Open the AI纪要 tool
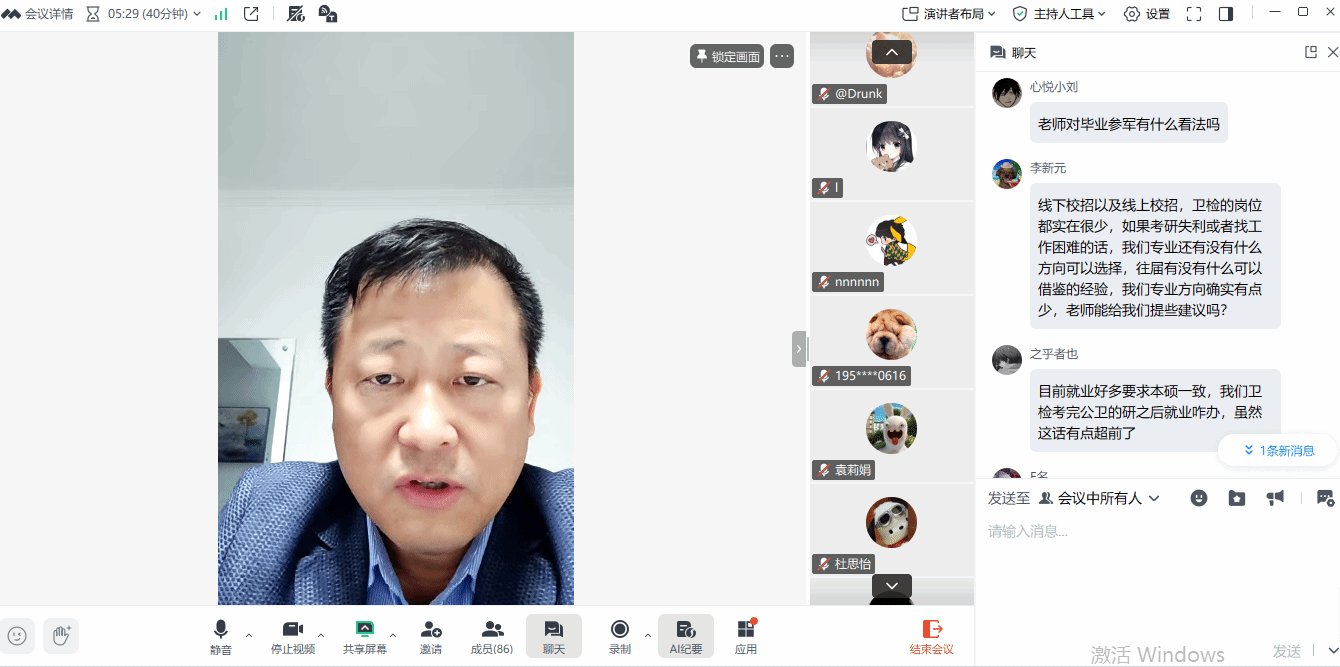The image size is (1340, 667). click(x=685, y=636)
